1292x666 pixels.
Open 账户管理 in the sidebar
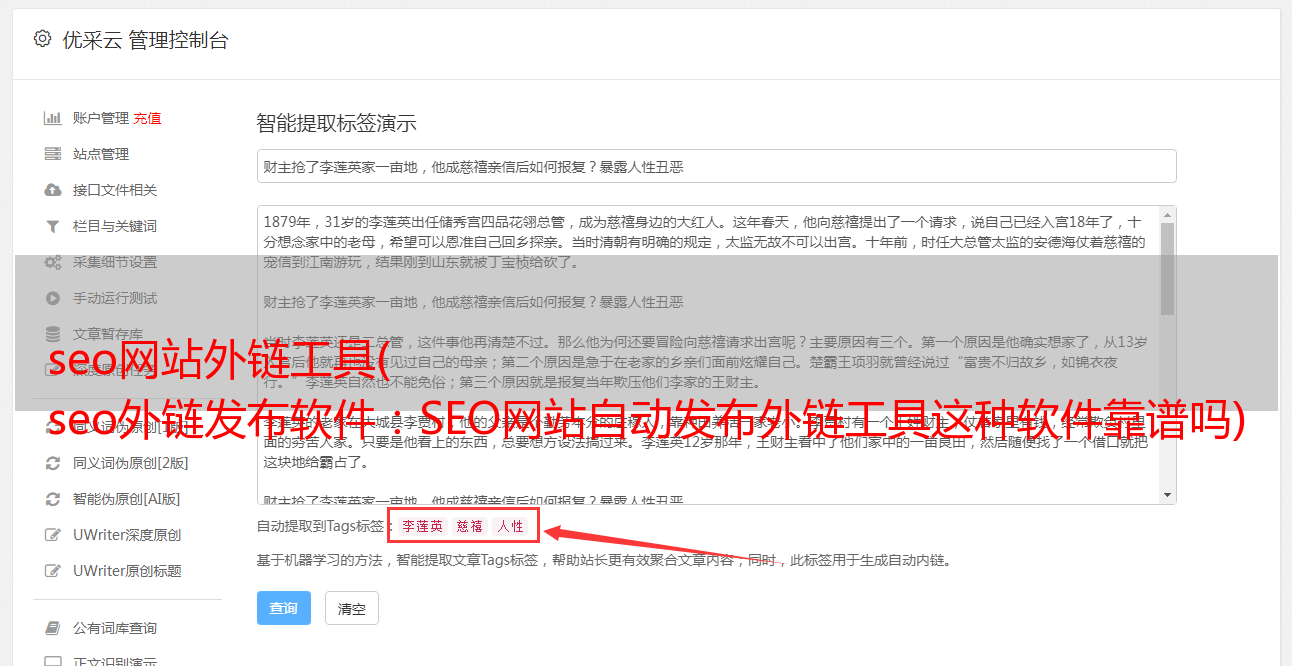pyautogui.click(x=100, y=118)
